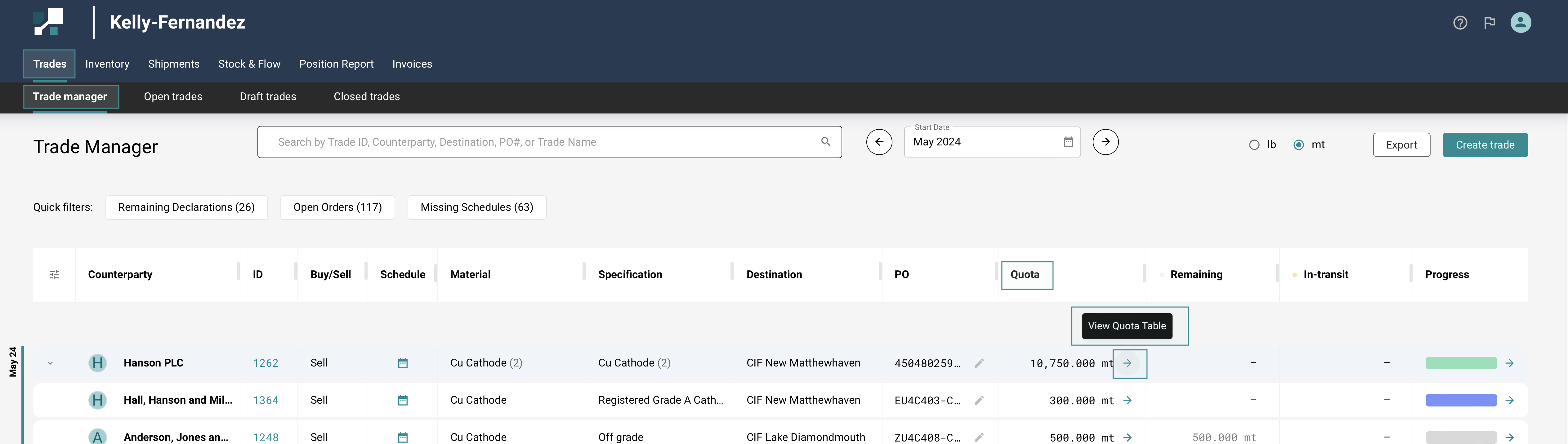
Task: Click search magnifier icon in search box
Action: tap(825, 142)
